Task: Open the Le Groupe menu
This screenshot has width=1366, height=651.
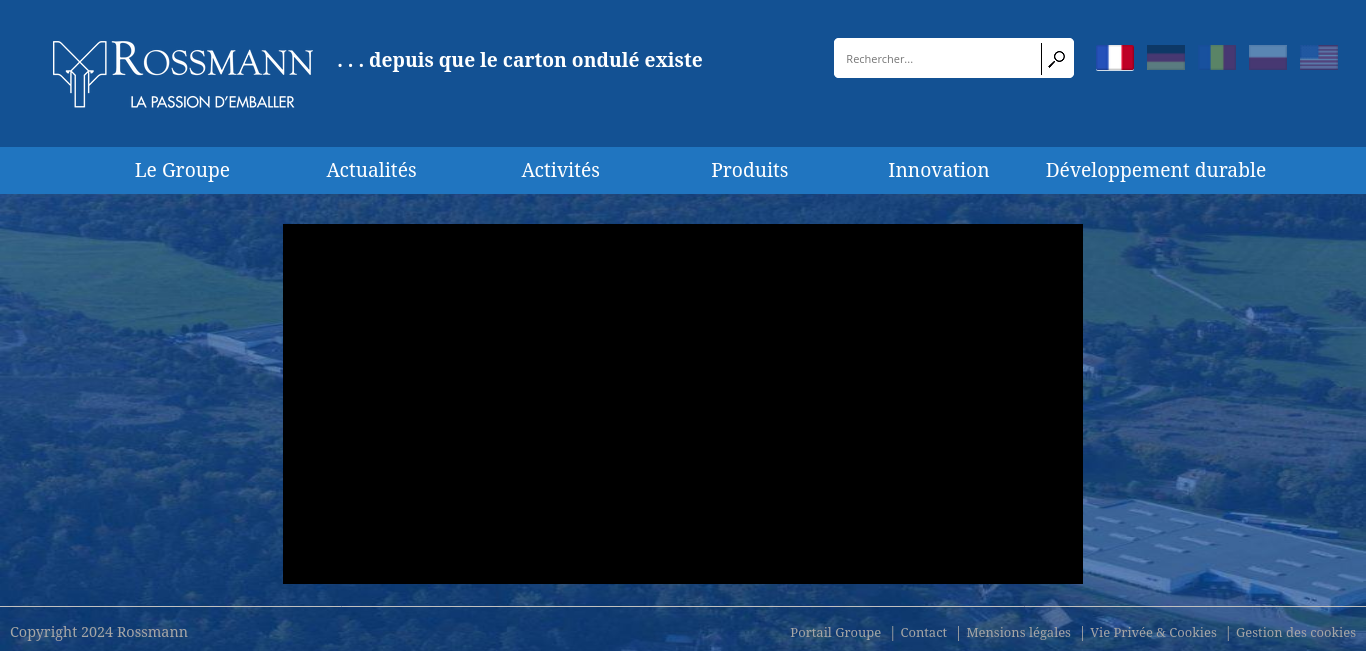Action: pos(182,170)
